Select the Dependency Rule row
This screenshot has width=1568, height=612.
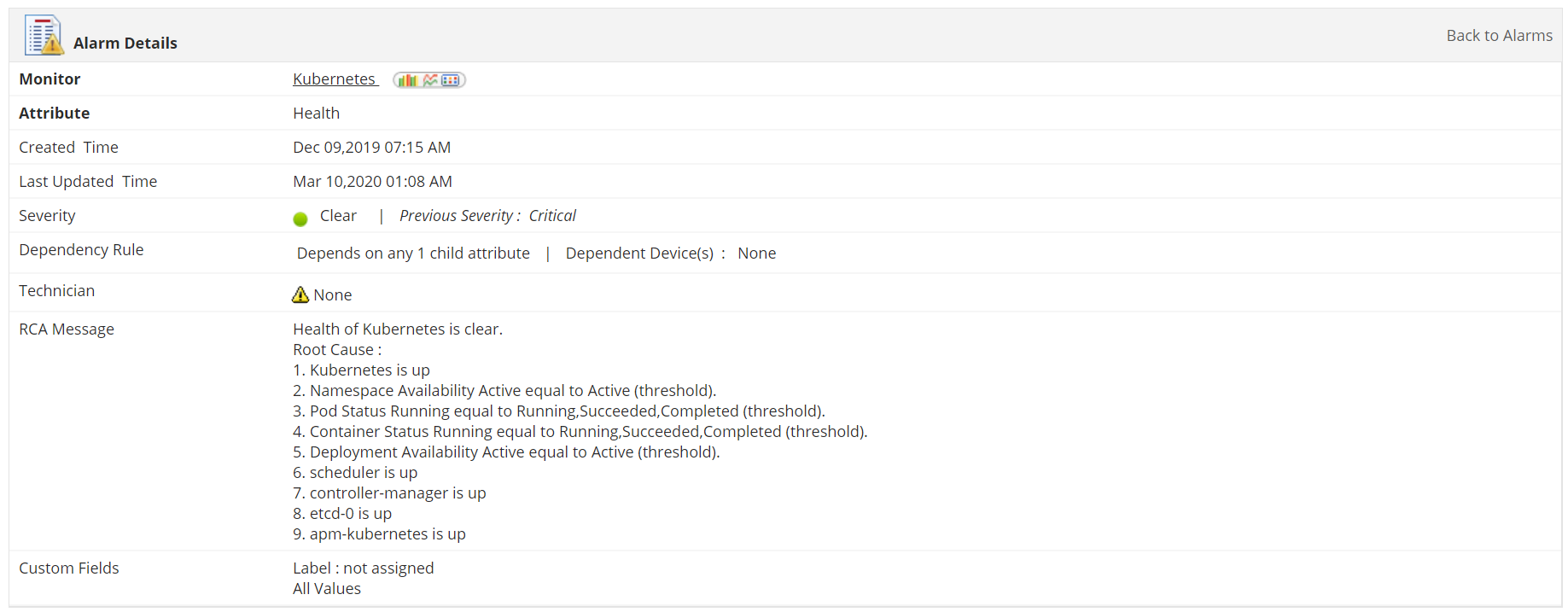[81, 249]
